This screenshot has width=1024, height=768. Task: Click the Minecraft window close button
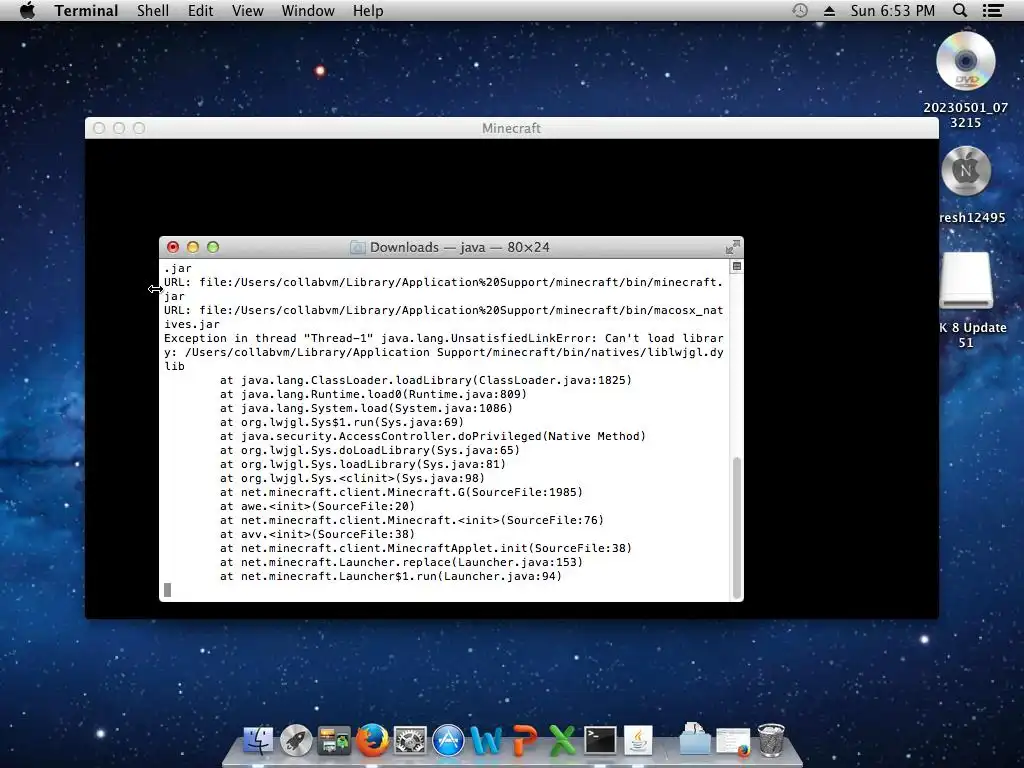[x=99, y=128]
